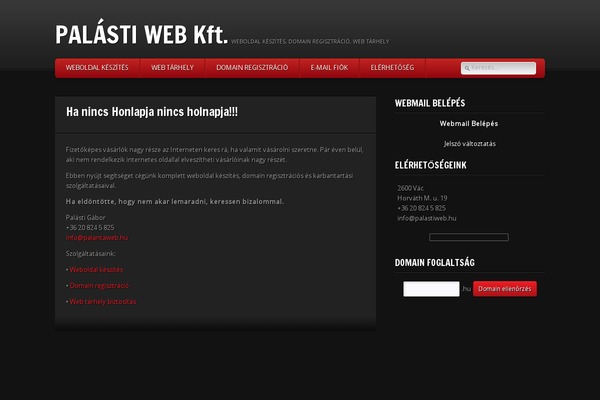Click the 2600 Vác address line
Image resolution: width=600 pixels, height=400 pixels.
[410, 188]
